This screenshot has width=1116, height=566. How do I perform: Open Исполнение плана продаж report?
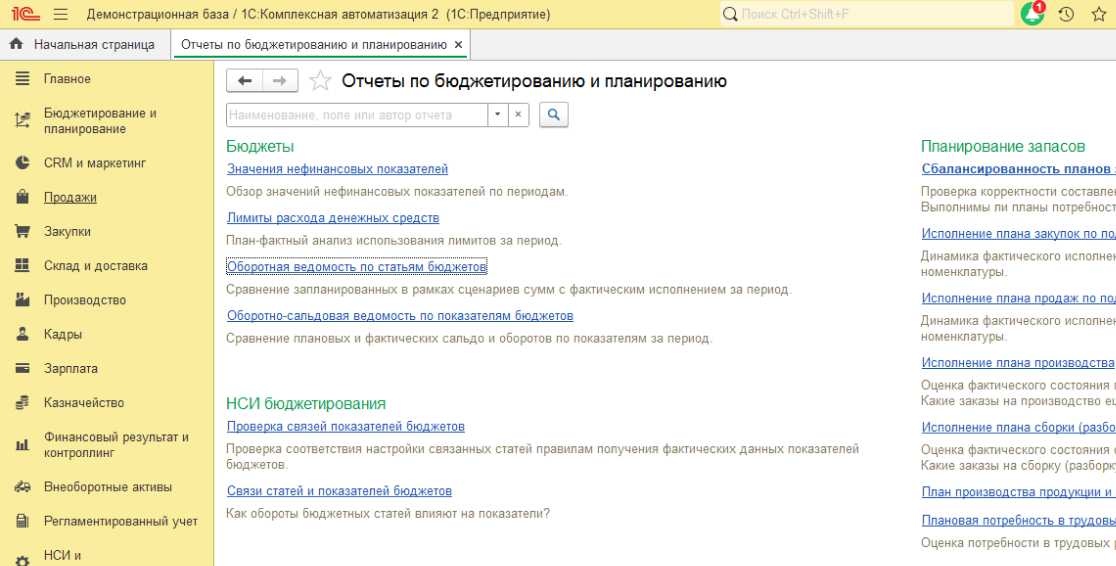[1018, 298]
